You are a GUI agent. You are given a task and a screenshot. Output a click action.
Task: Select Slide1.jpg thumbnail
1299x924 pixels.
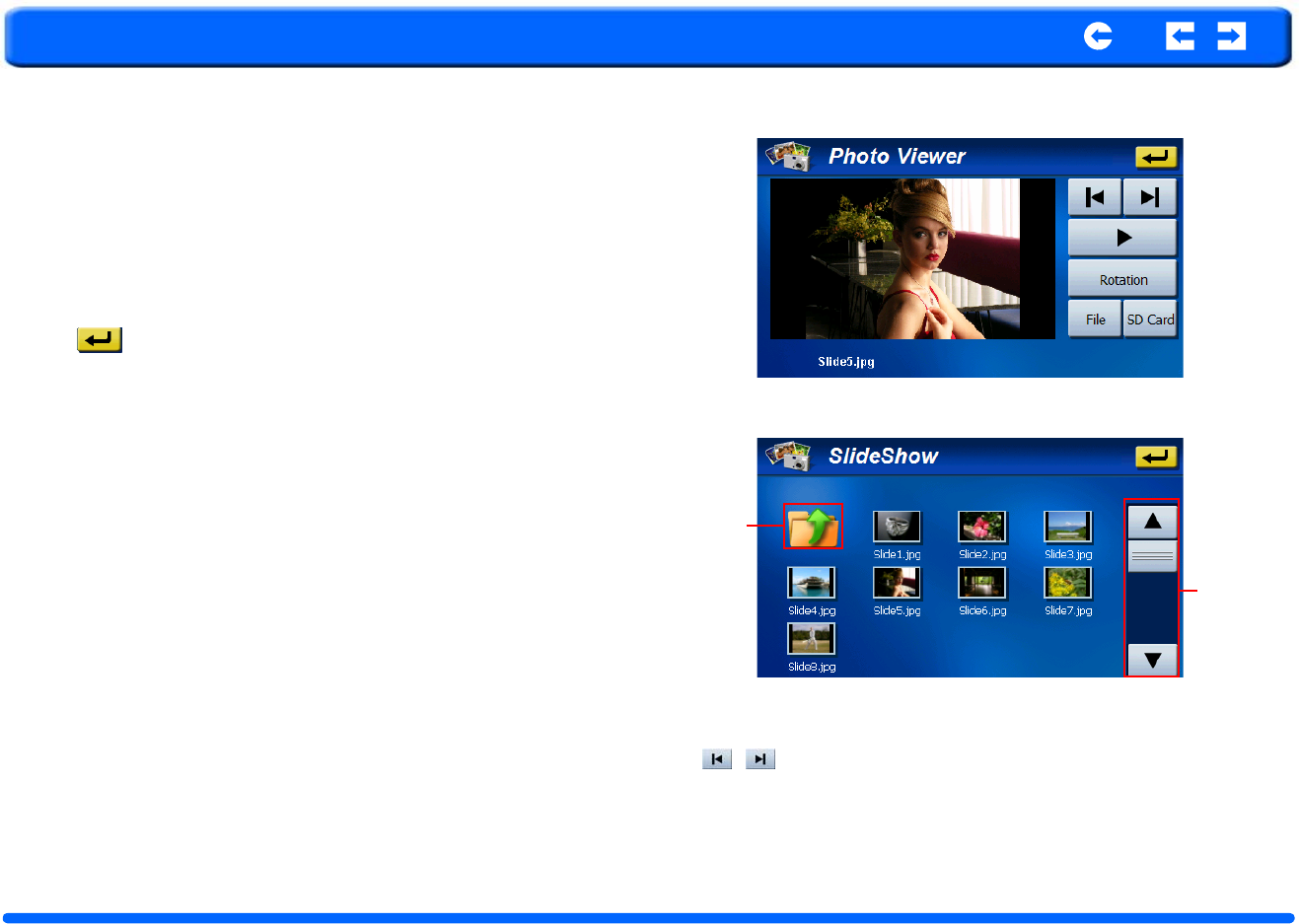tap(897, 527)
